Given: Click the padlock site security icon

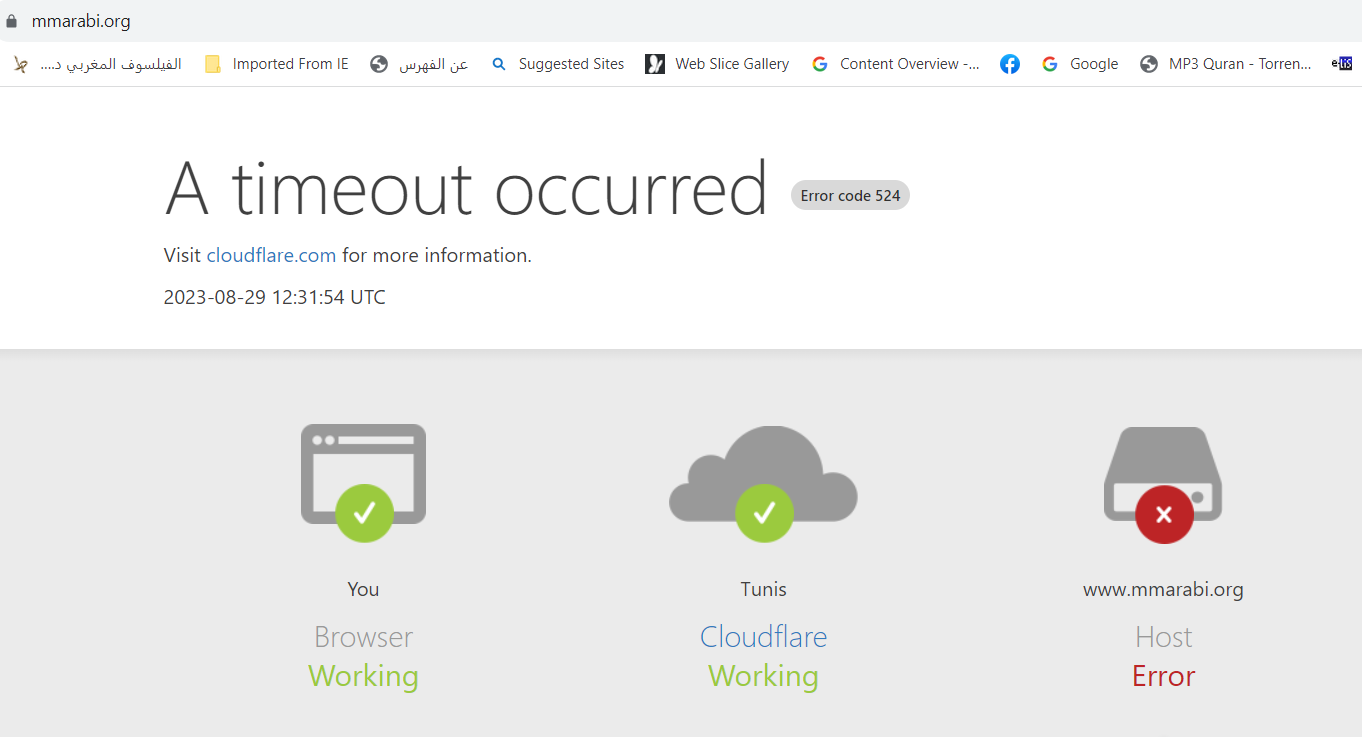Looking at the screenshot, I should [12, 21].
